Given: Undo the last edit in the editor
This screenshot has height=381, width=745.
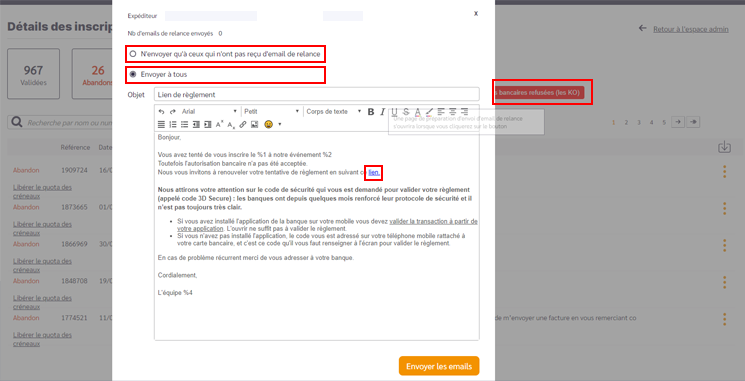Looking at the screenshot, I should click(x=162, y=112).
